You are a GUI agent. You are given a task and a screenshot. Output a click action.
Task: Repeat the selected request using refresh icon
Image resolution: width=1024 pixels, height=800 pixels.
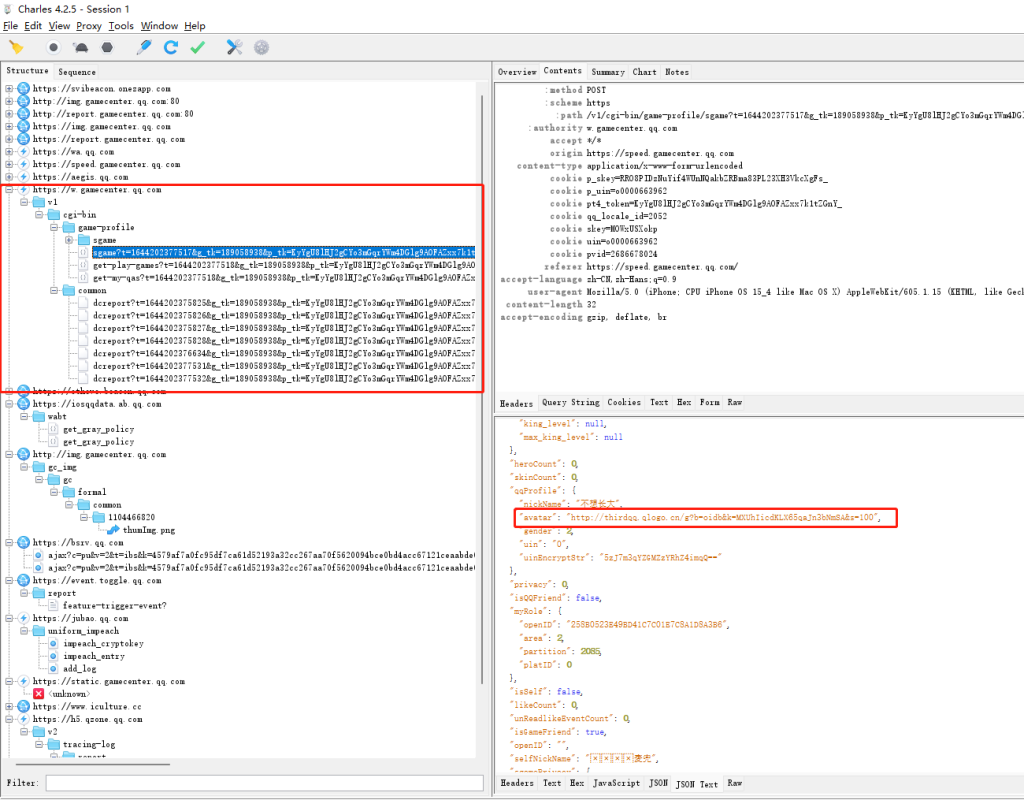(x=171, y=47)
